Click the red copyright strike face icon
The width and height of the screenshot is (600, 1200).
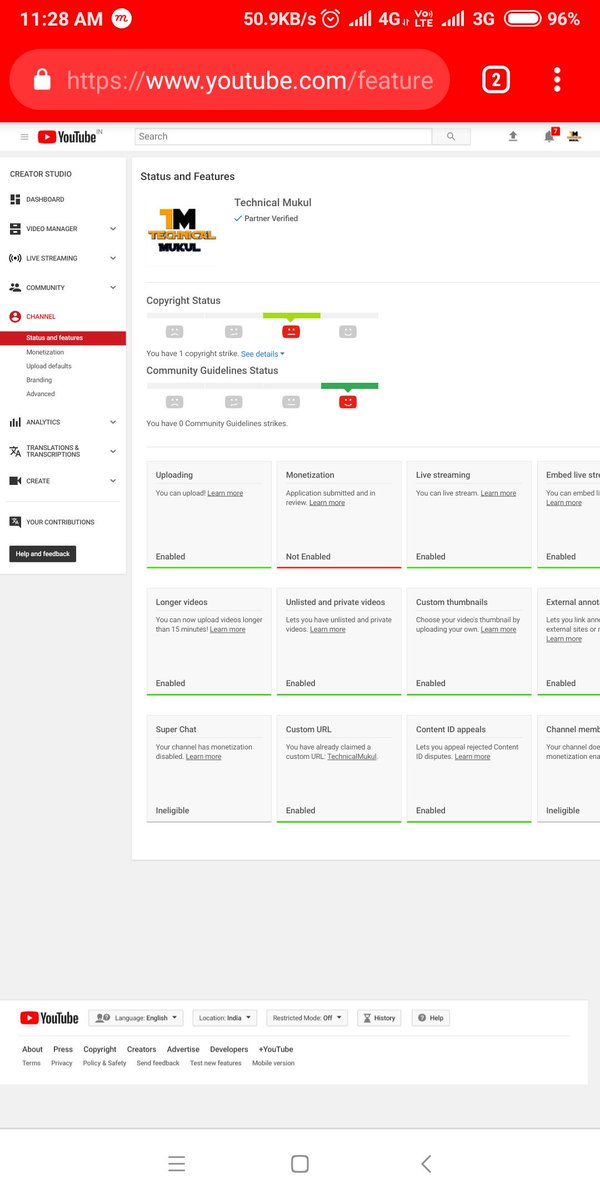tap(291, 331)
